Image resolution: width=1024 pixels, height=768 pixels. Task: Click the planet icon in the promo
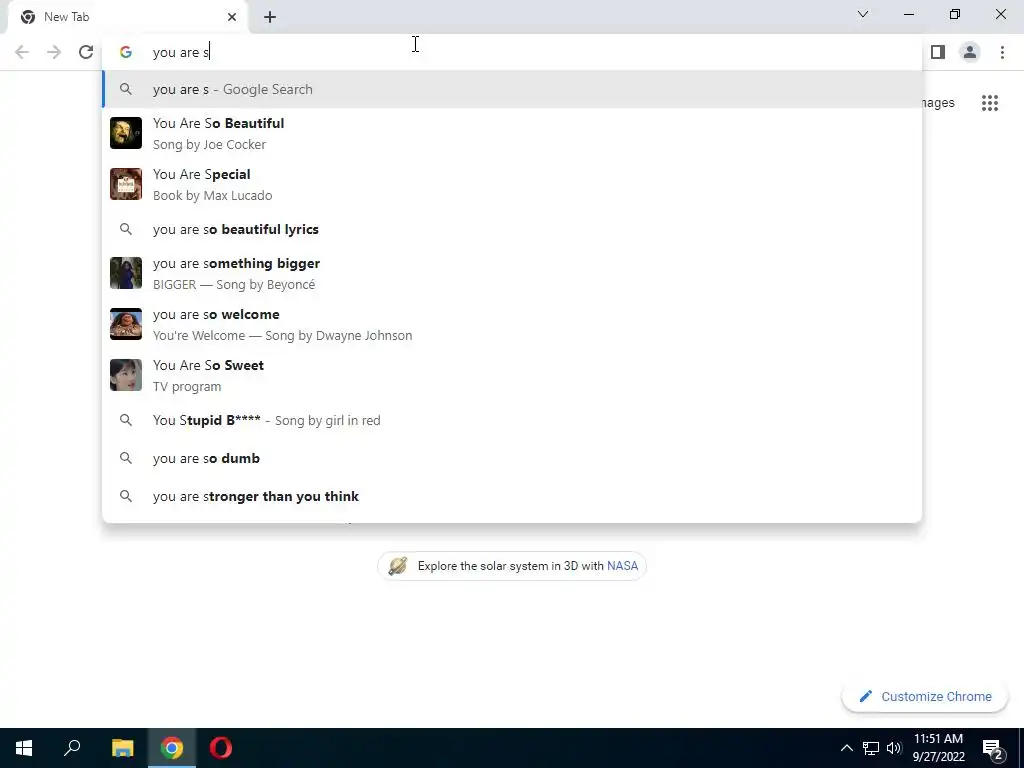(x=398, y=566)
